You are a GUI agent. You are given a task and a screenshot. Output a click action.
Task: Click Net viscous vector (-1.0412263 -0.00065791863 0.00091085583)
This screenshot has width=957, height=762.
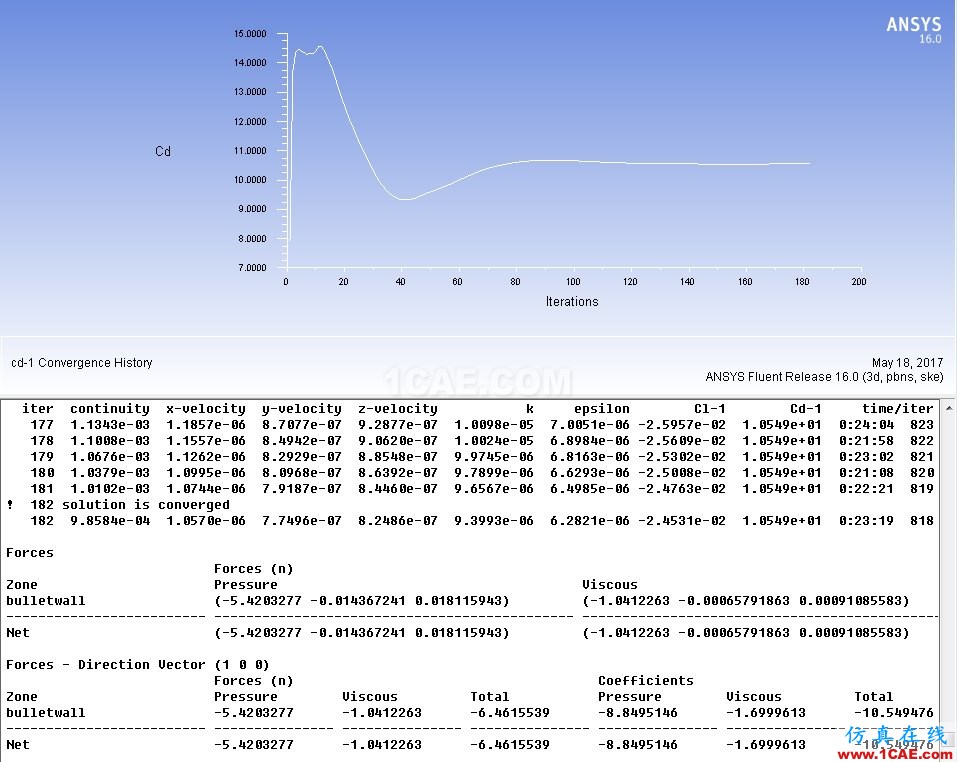pyautogui.click(x=746, y=633)
